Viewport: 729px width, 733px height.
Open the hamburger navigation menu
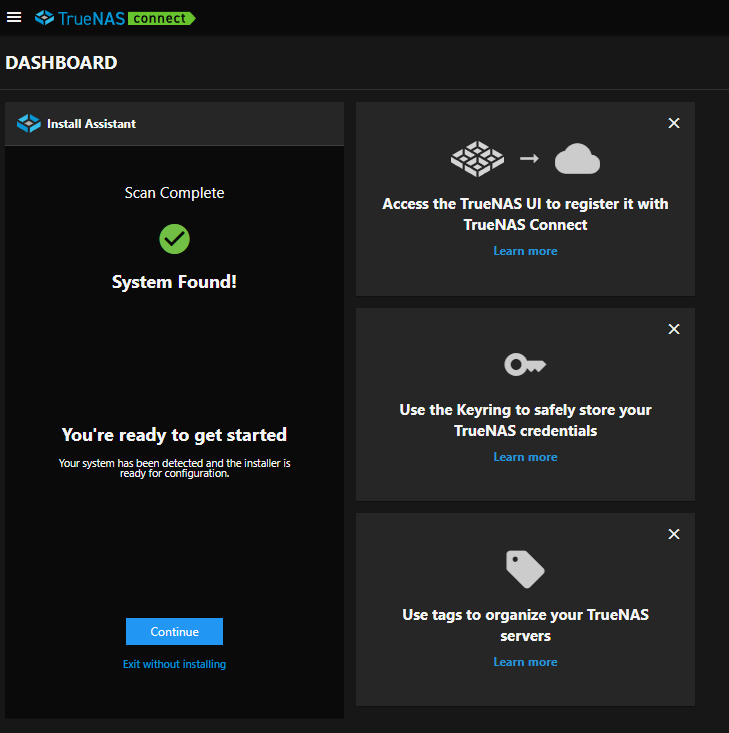pyautogui.click(x=14, y=17)
